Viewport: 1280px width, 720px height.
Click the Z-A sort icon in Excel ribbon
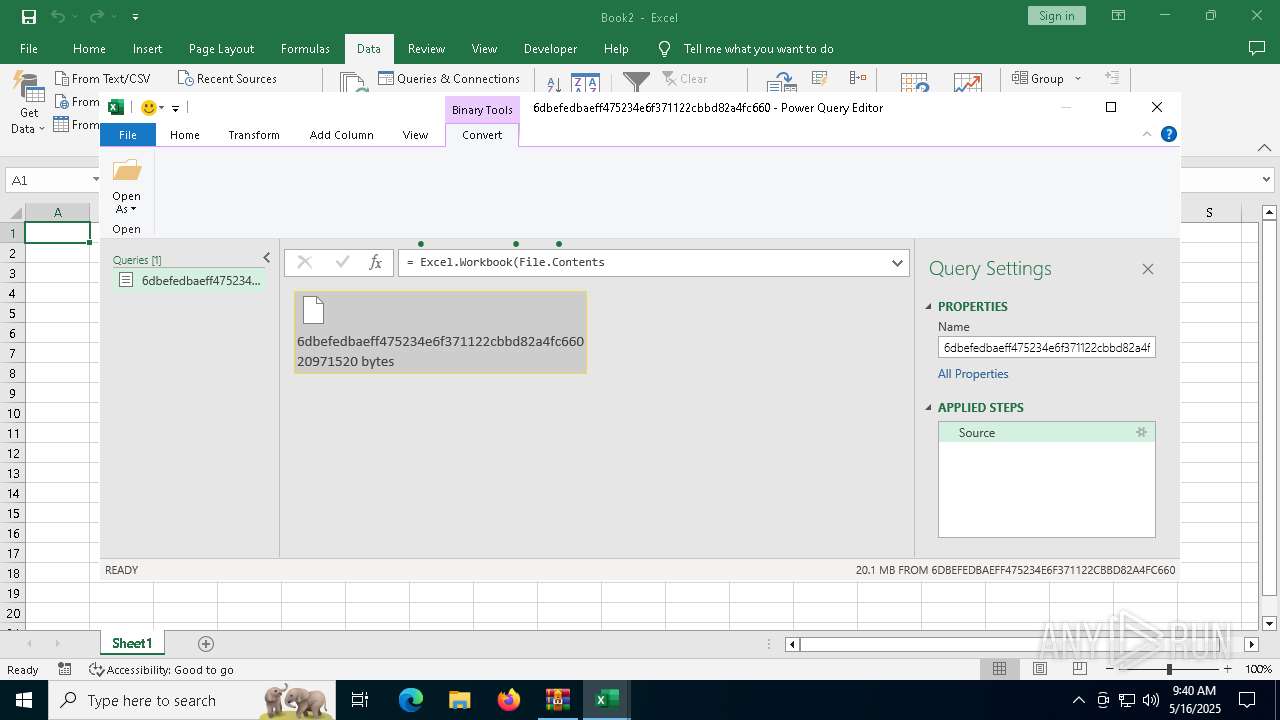585,84
